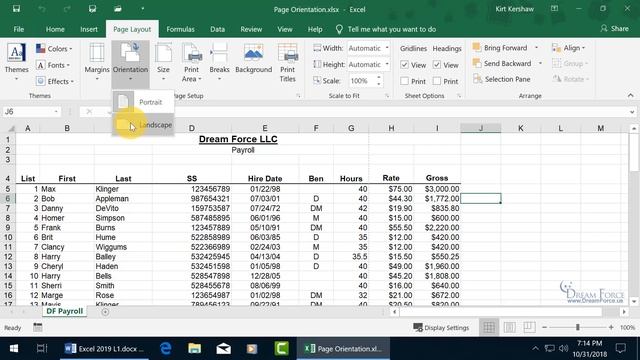Click the macro recording icon in status bar

click(38, 327)
